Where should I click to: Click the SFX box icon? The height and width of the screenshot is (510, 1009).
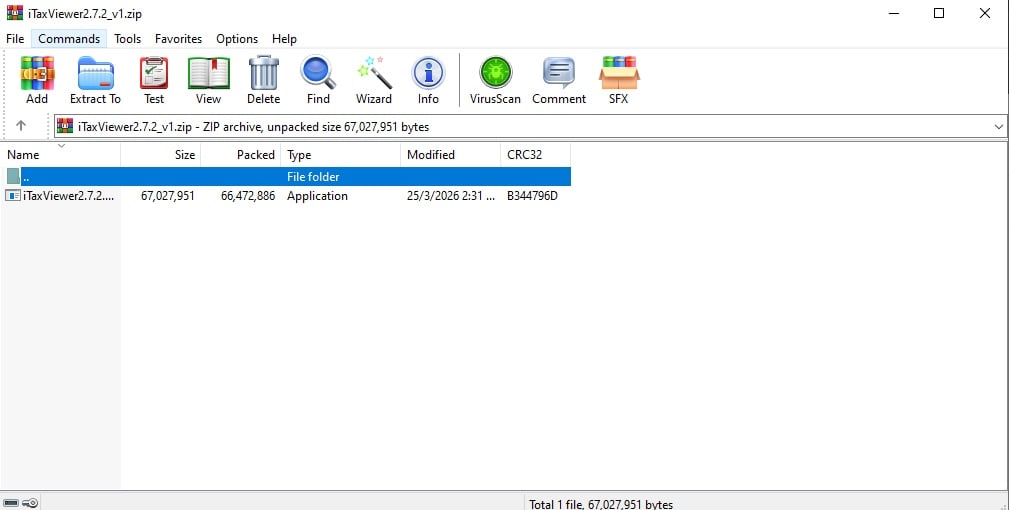[x=618, y=73]
